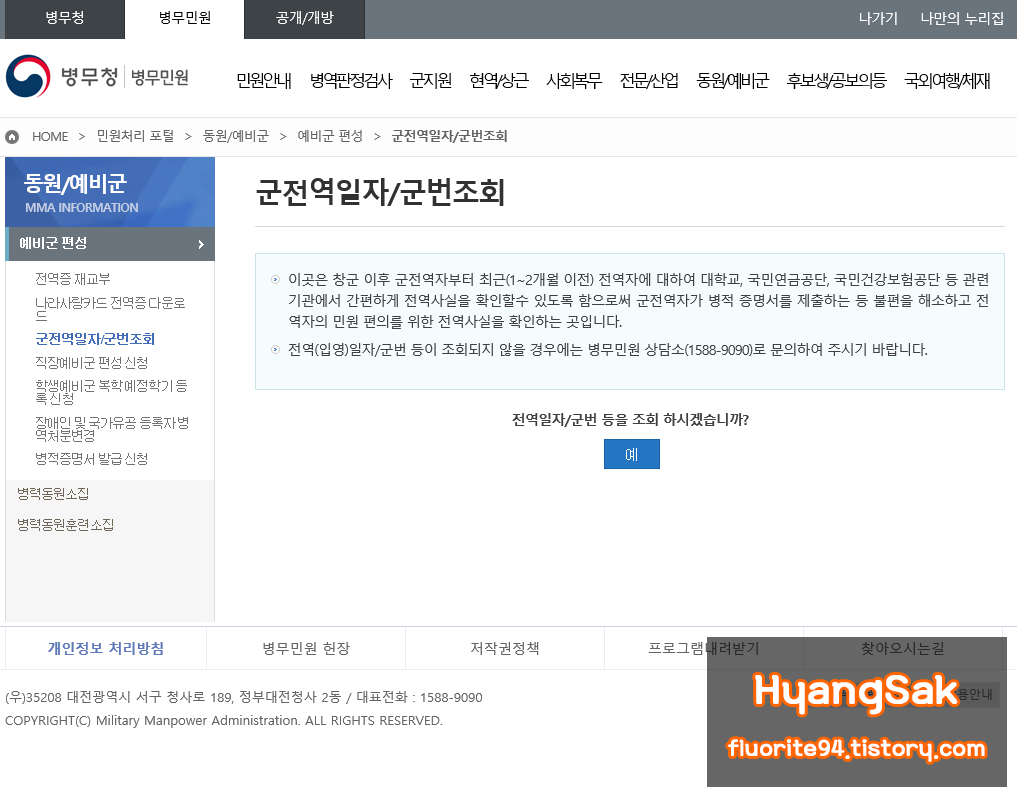Open 프로그램내려받기 footer link

[704, 648]
